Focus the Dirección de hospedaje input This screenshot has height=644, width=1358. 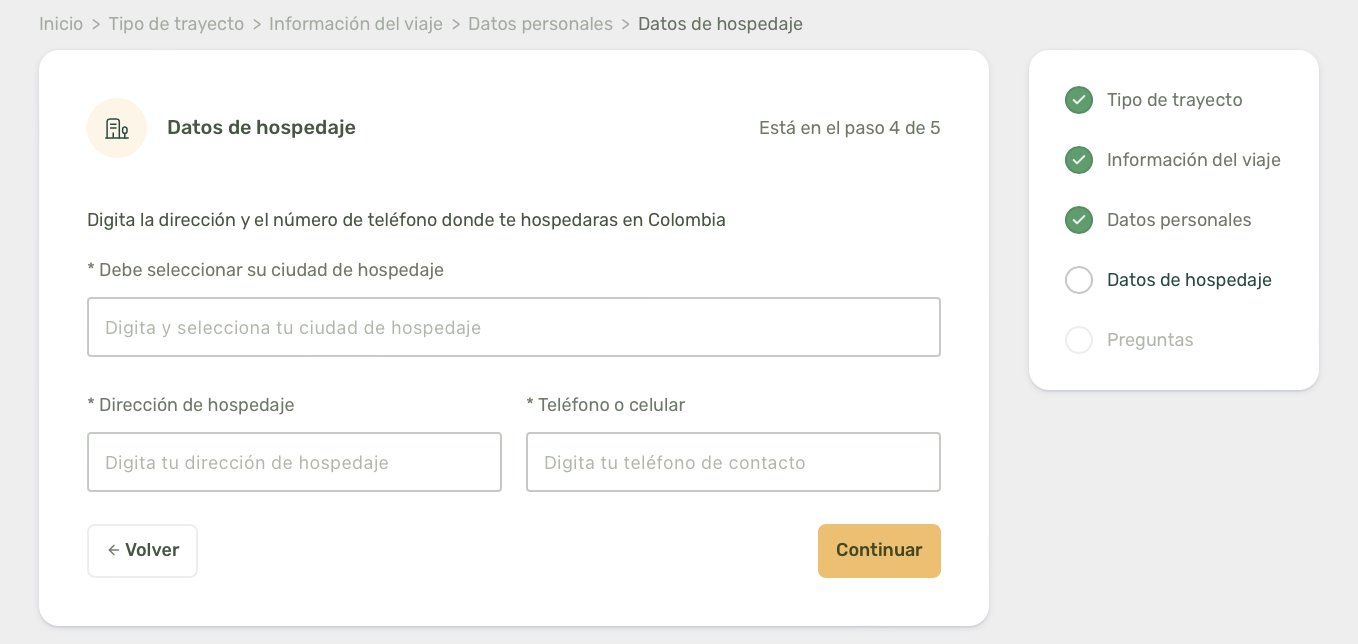pyautogui.click(x=294, y=462)
